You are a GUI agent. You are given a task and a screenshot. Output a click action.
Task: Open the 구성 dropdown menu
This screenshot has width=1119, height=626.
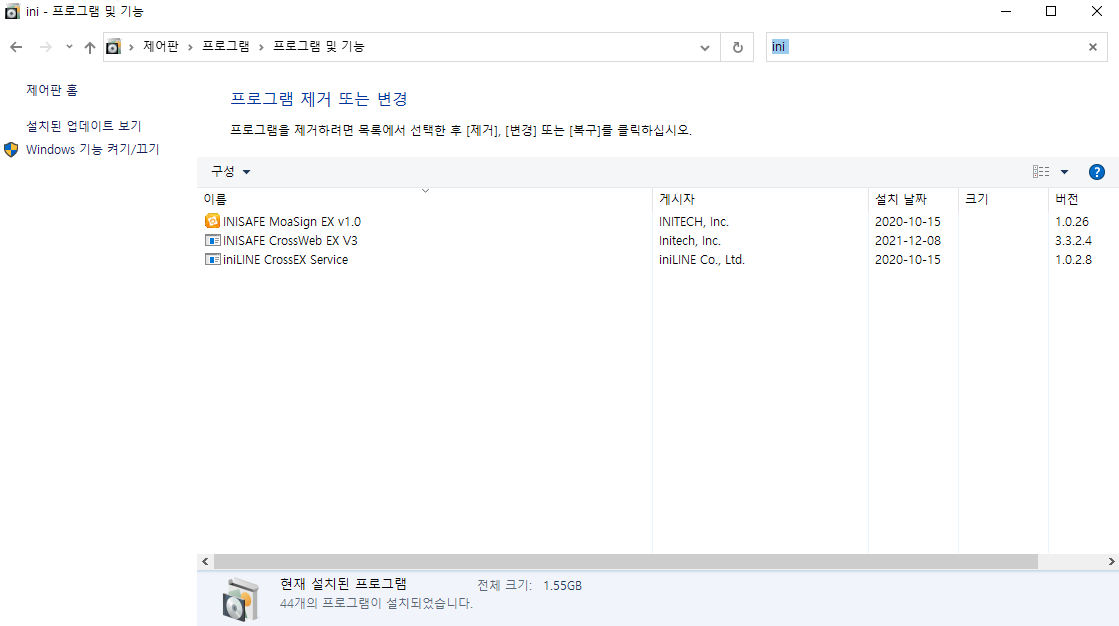231,171
